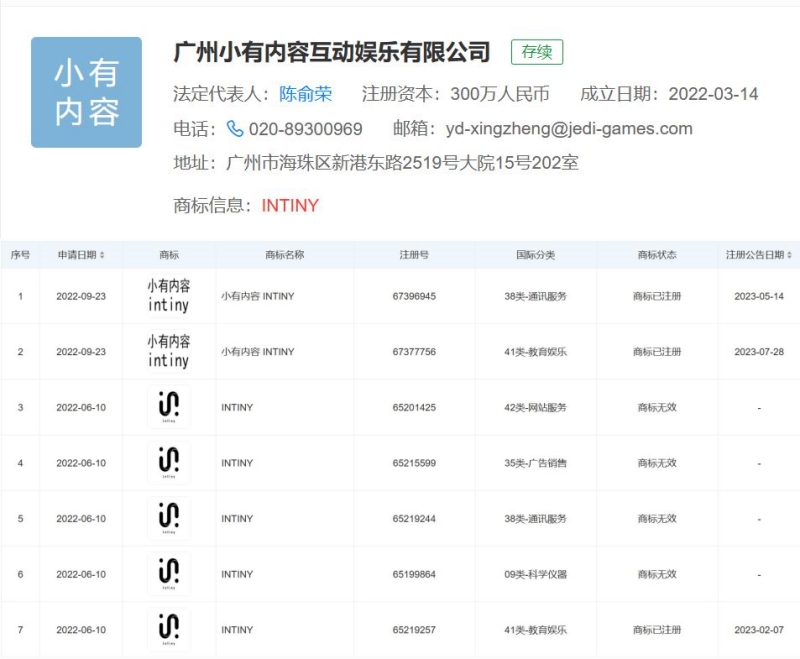Click 09类-科学仪器 classification cell
Screen dimensions: 800x659
[535, 574]
